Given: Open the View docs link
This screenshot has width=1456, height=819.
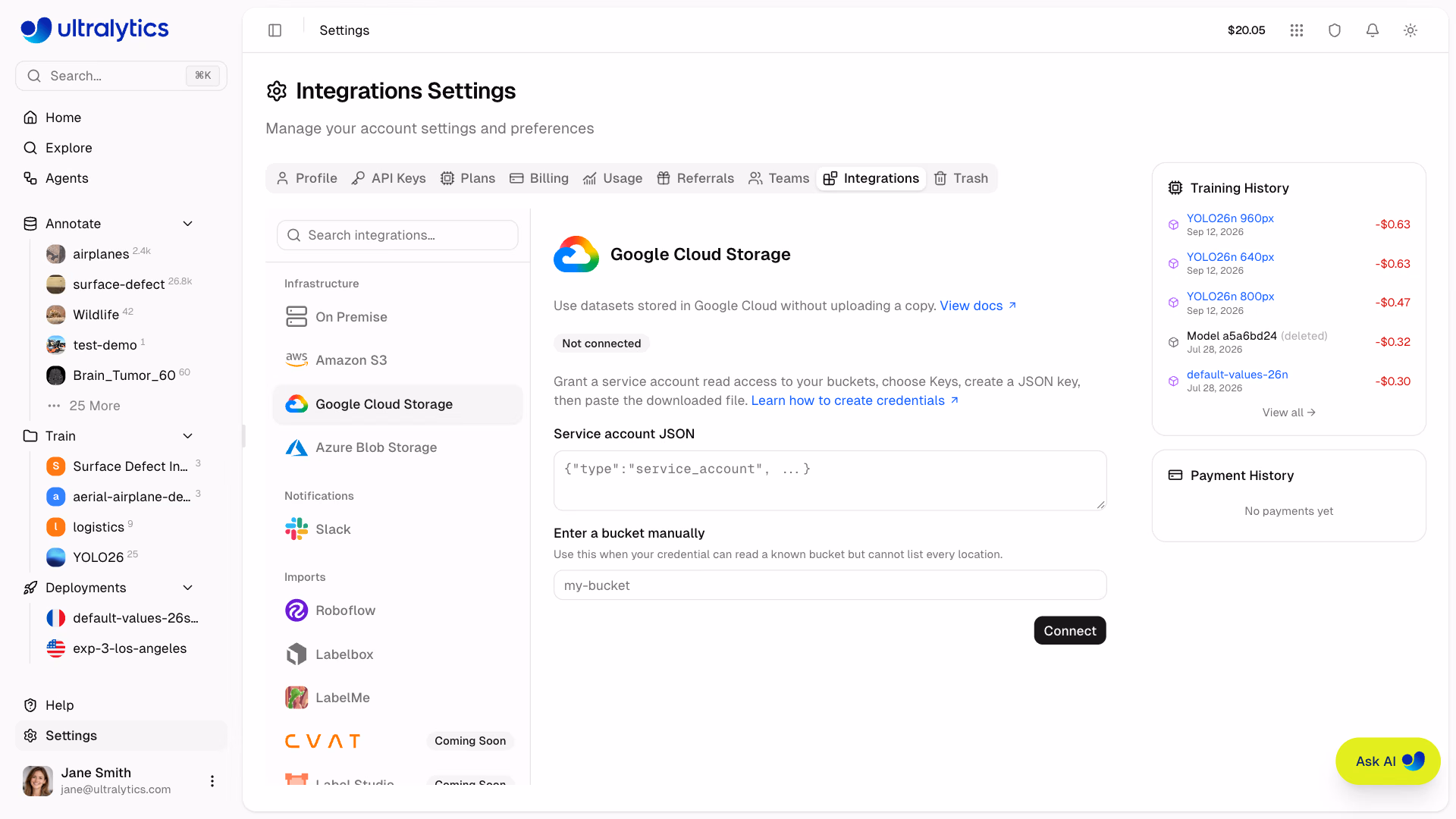Looking at the screenshot, I should click(977, 306).
